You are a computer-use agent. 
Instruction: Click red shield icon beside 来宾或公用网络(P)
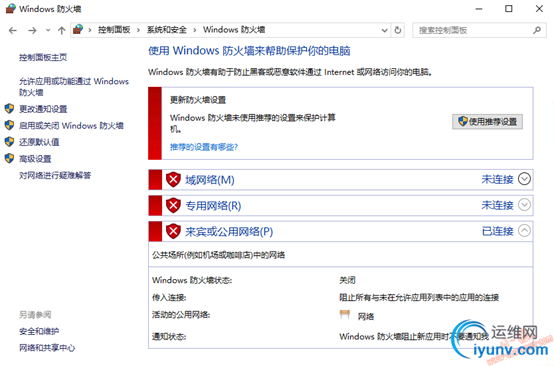point(173,231)
